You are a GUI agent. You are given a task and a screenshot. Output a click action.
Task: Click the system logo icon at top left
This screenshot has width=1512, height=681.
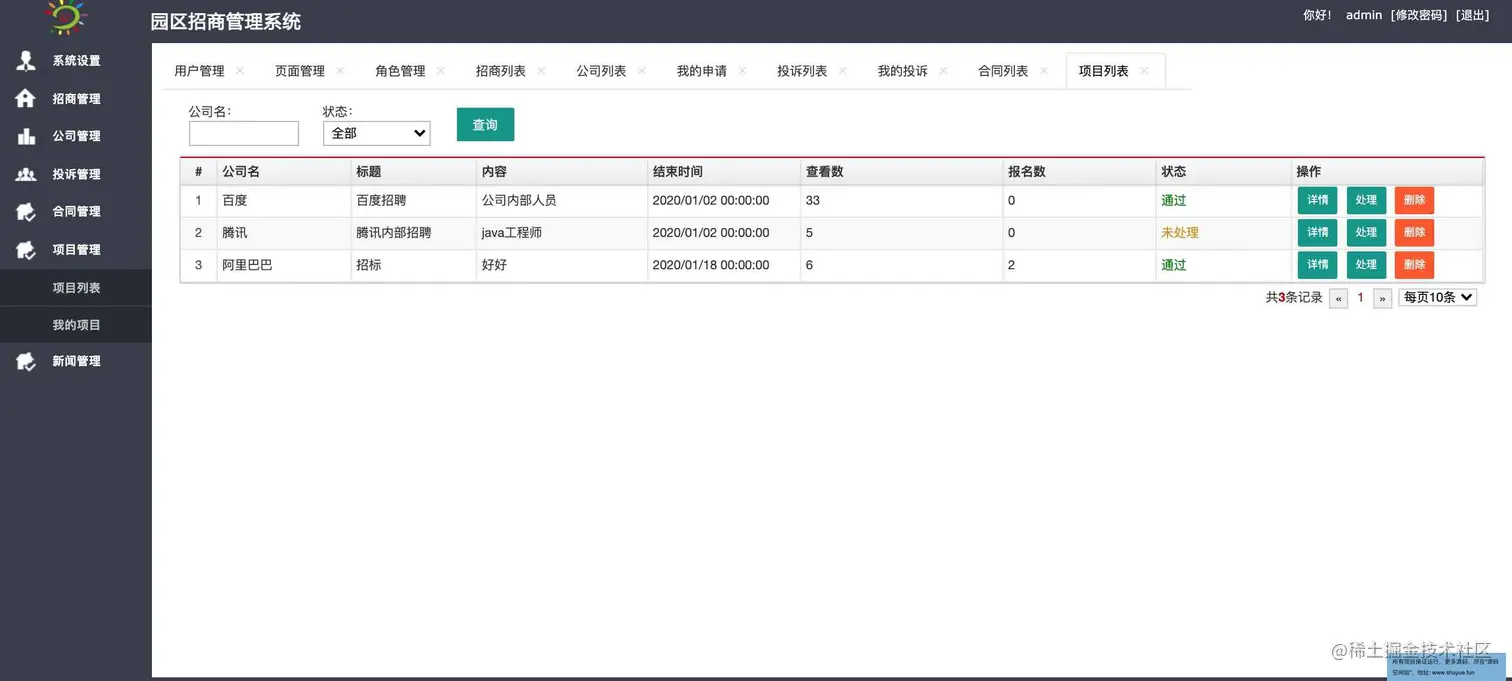(68, 16)
